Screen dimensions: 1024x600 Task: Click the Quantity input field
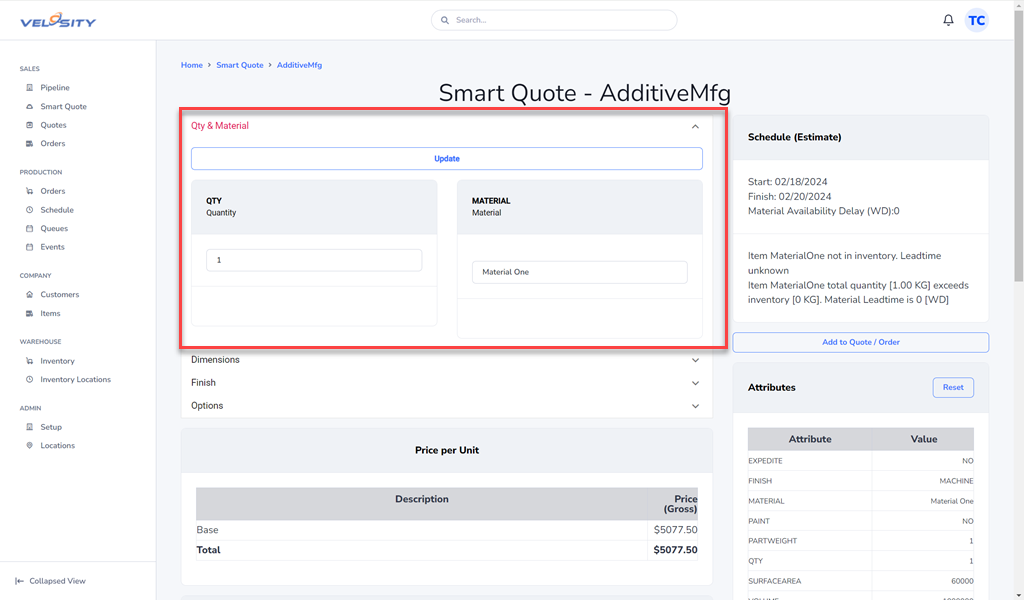pyautogui.click(x=314, y=260)
